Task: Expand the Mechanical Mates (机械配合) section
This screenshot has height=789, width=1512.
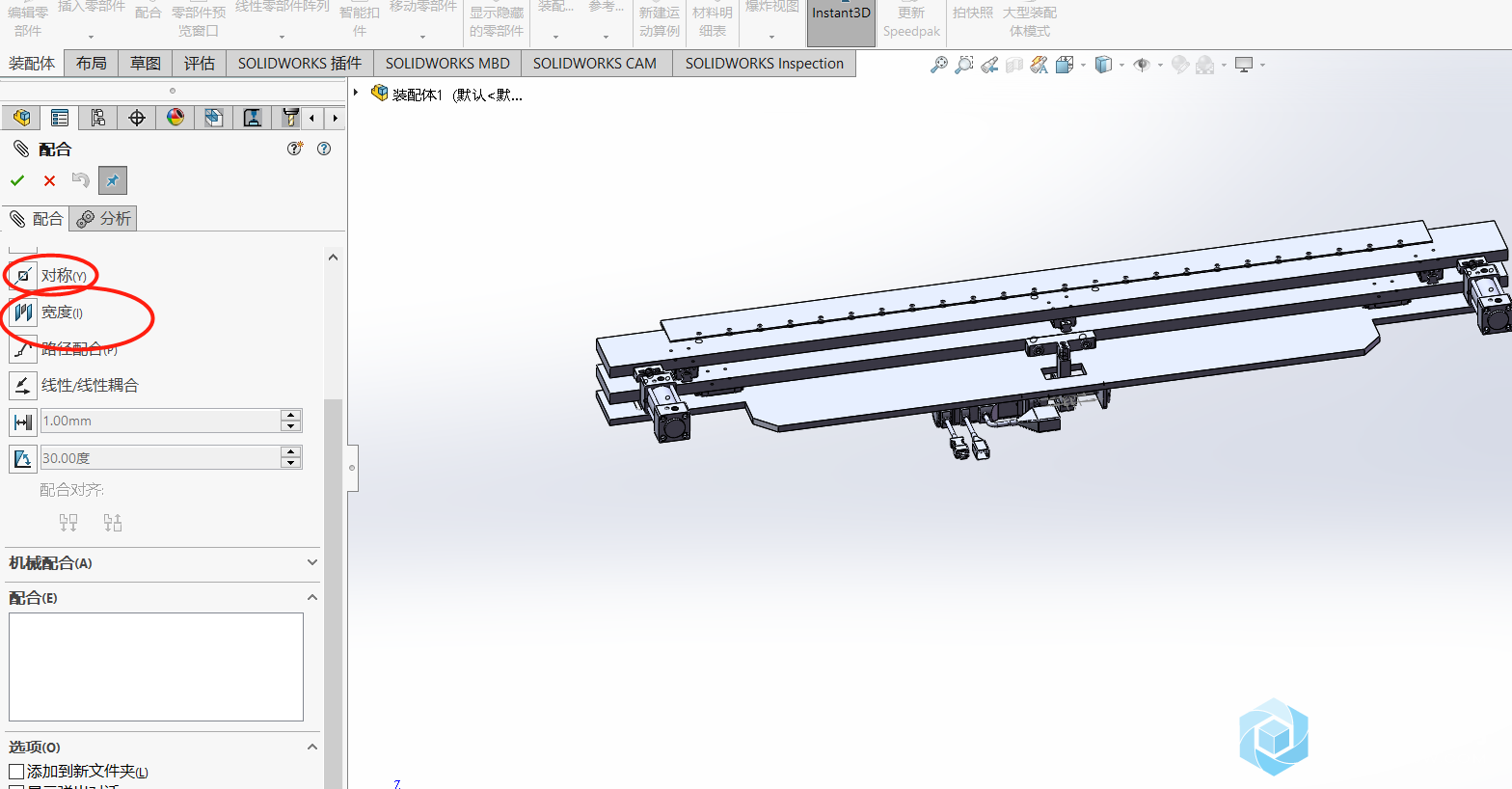Action: 312,562
